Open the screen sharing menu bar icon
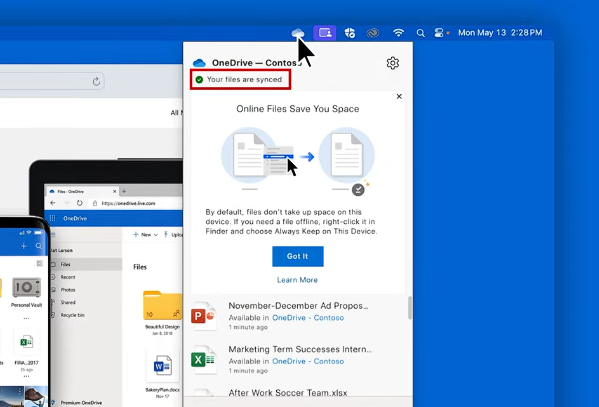The height and width of the screenshot is (407, 599). tap(325, 33)
